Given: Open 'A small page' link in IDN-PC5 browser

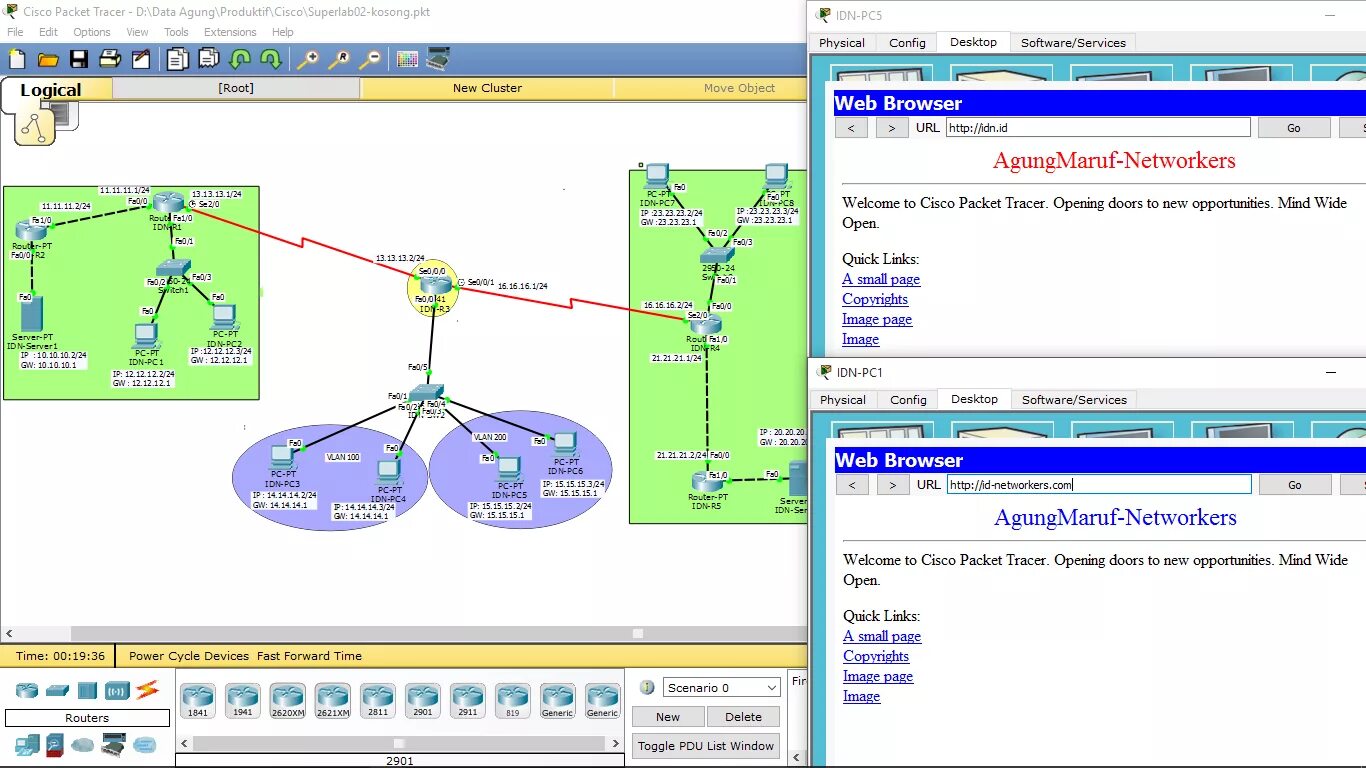Looking at the screenshot, I should click(881, 279).
